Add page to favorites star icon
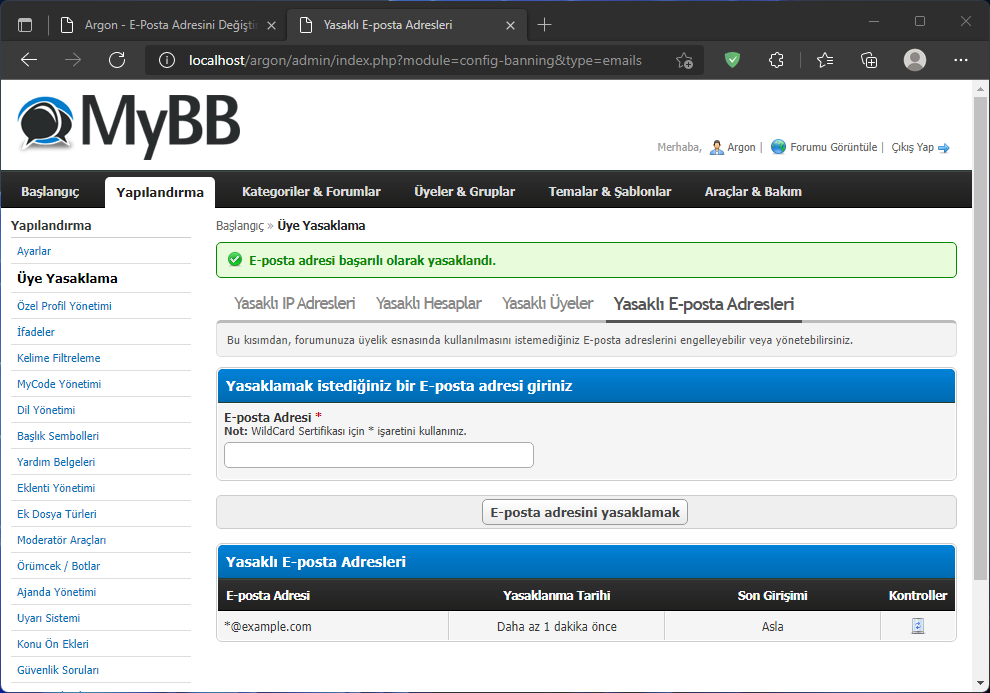 [684, 60]
